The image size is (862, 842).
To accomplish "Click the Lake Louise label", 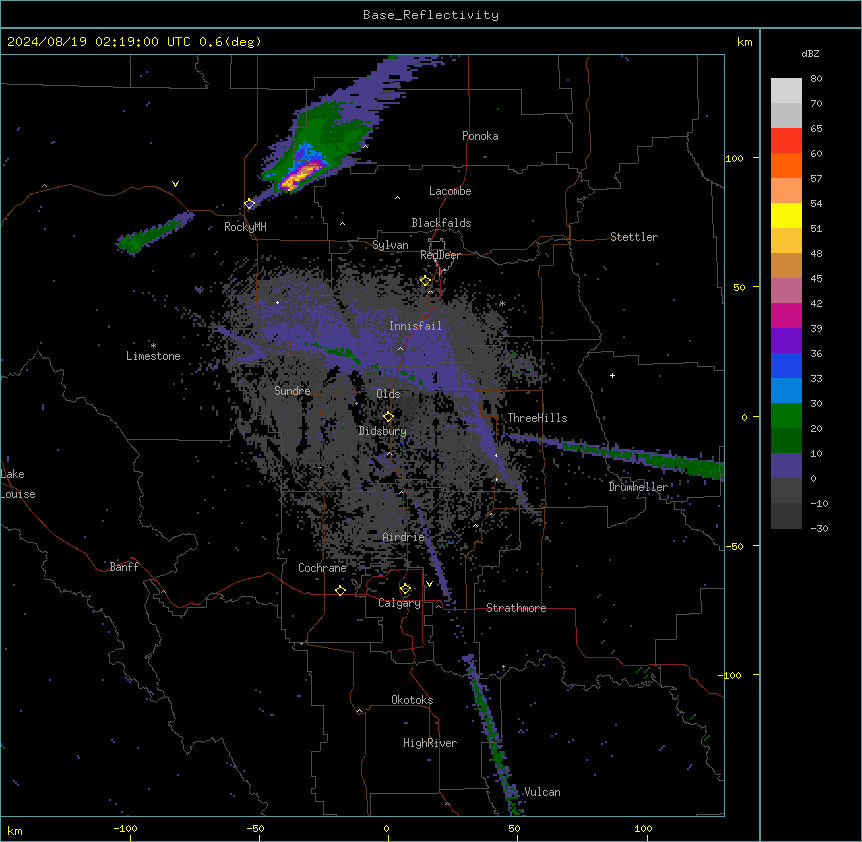I will (18, 484).
